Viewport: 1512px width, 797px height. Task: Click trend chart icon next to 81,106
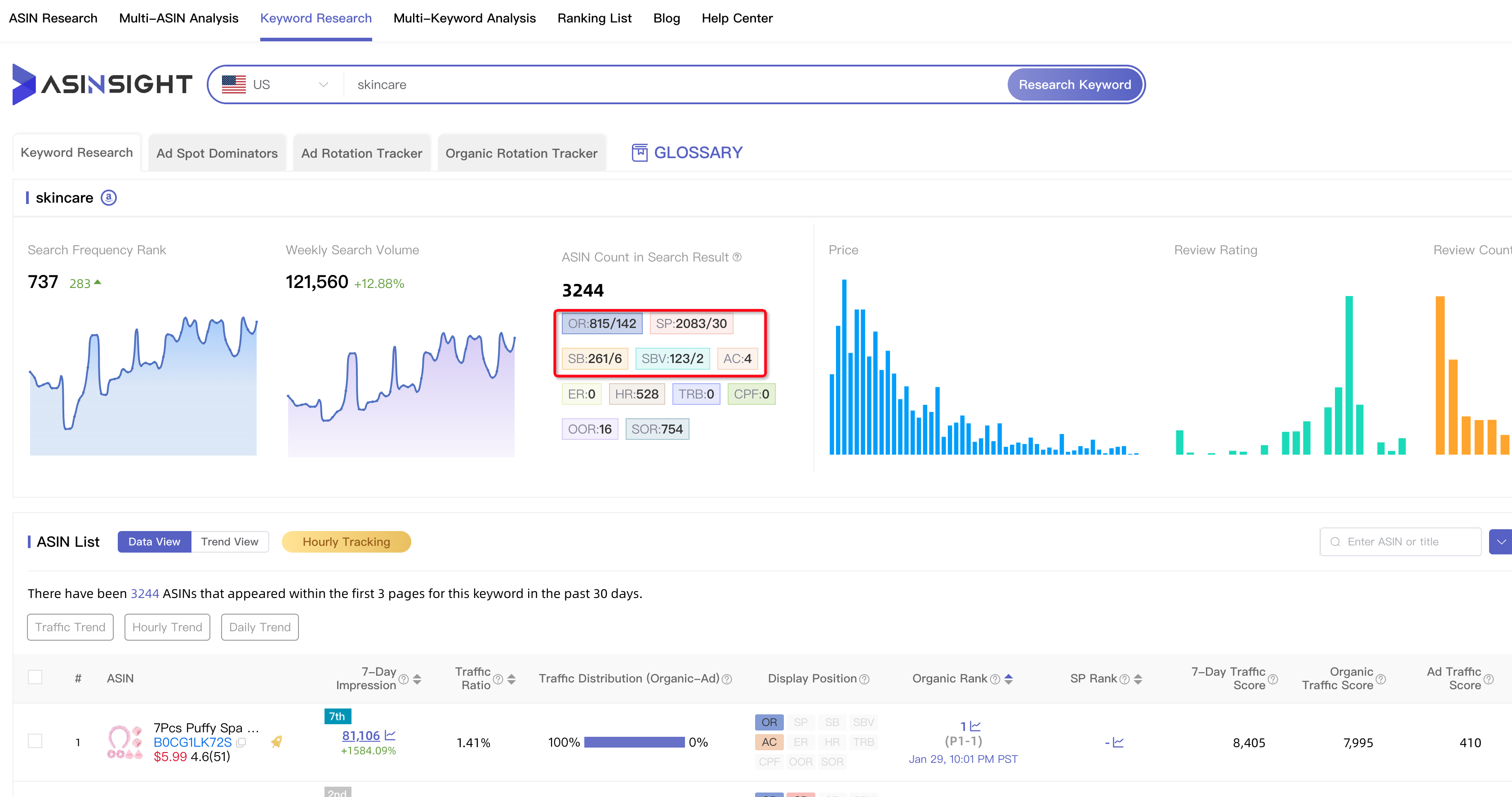tap(390, 735)
